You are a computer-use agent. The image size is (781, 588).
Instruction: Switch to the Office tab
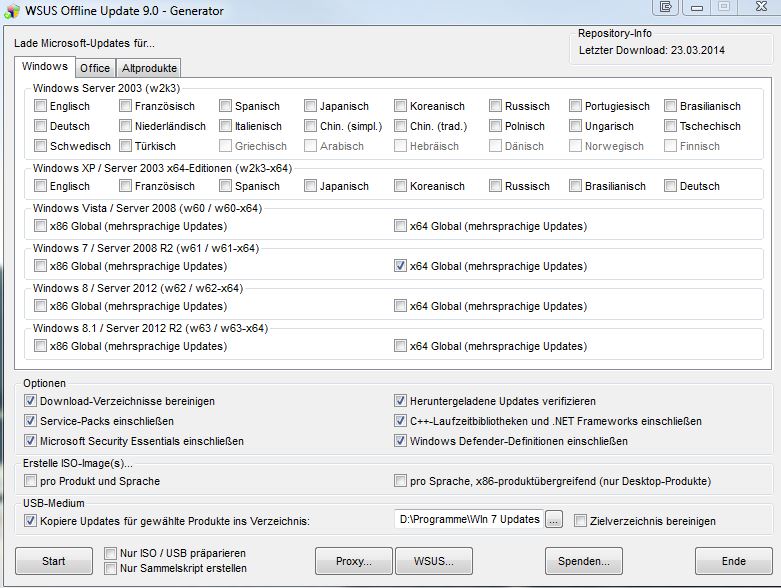coord(95,68)
